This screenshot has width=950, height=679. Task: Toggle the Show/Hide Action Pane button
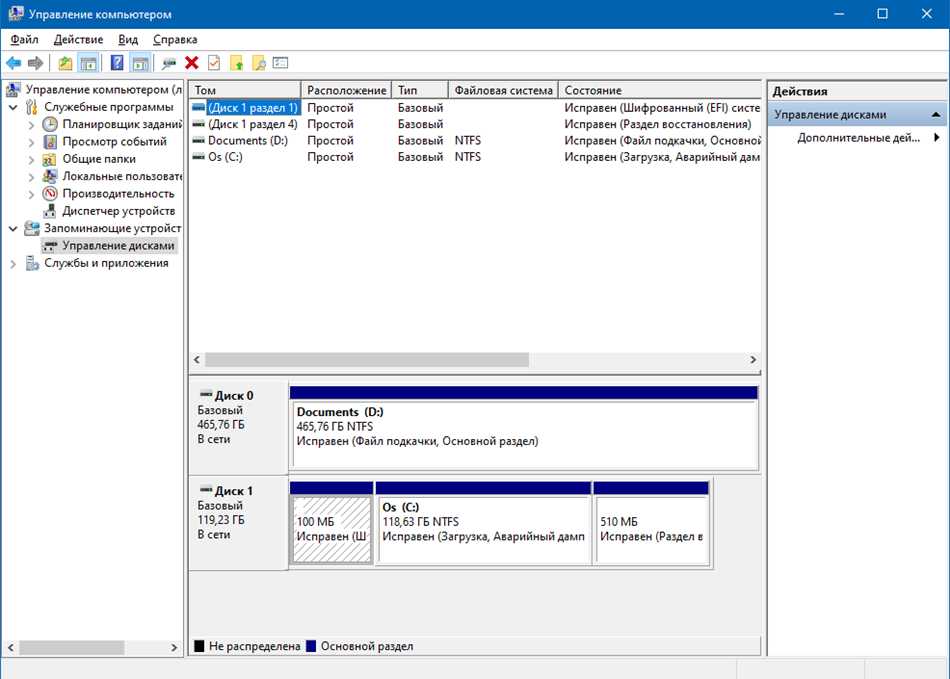click(140, 63)
